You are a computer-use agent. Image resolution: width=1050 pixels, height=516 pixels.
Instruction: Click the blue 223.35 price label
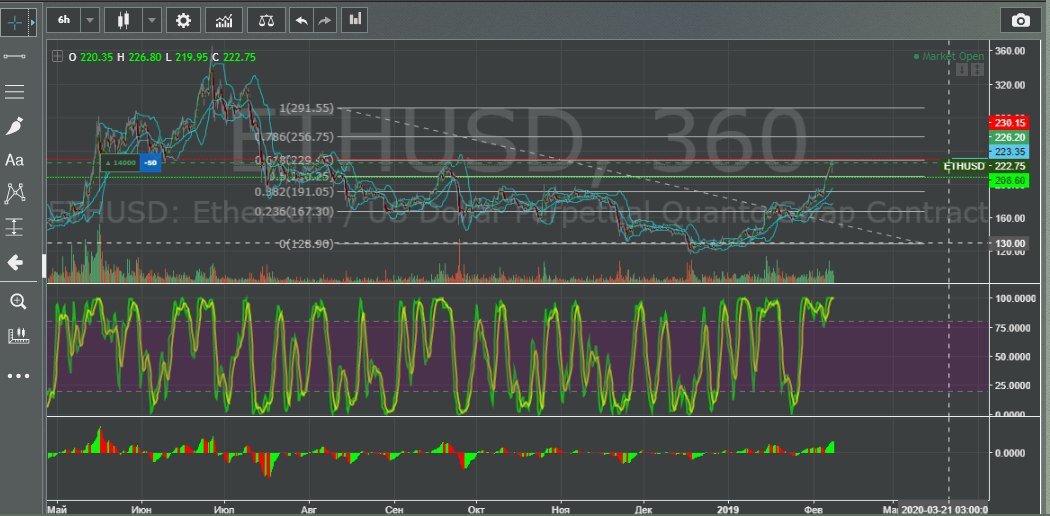pyautogui.click(x=1007, y=152)
